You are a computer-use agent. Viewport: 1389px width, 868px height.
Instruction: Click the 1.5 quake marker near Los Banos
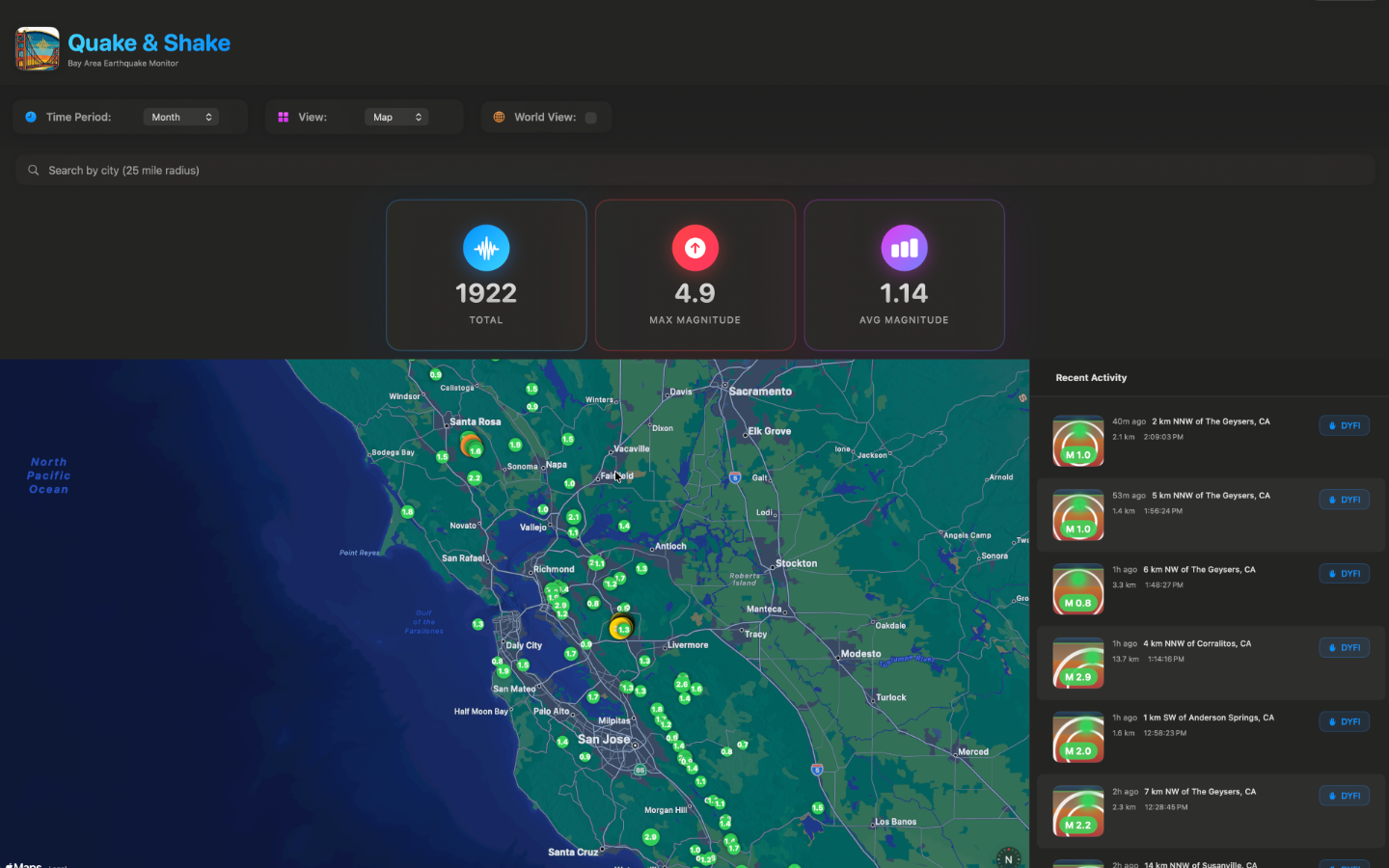pos(818,808)
